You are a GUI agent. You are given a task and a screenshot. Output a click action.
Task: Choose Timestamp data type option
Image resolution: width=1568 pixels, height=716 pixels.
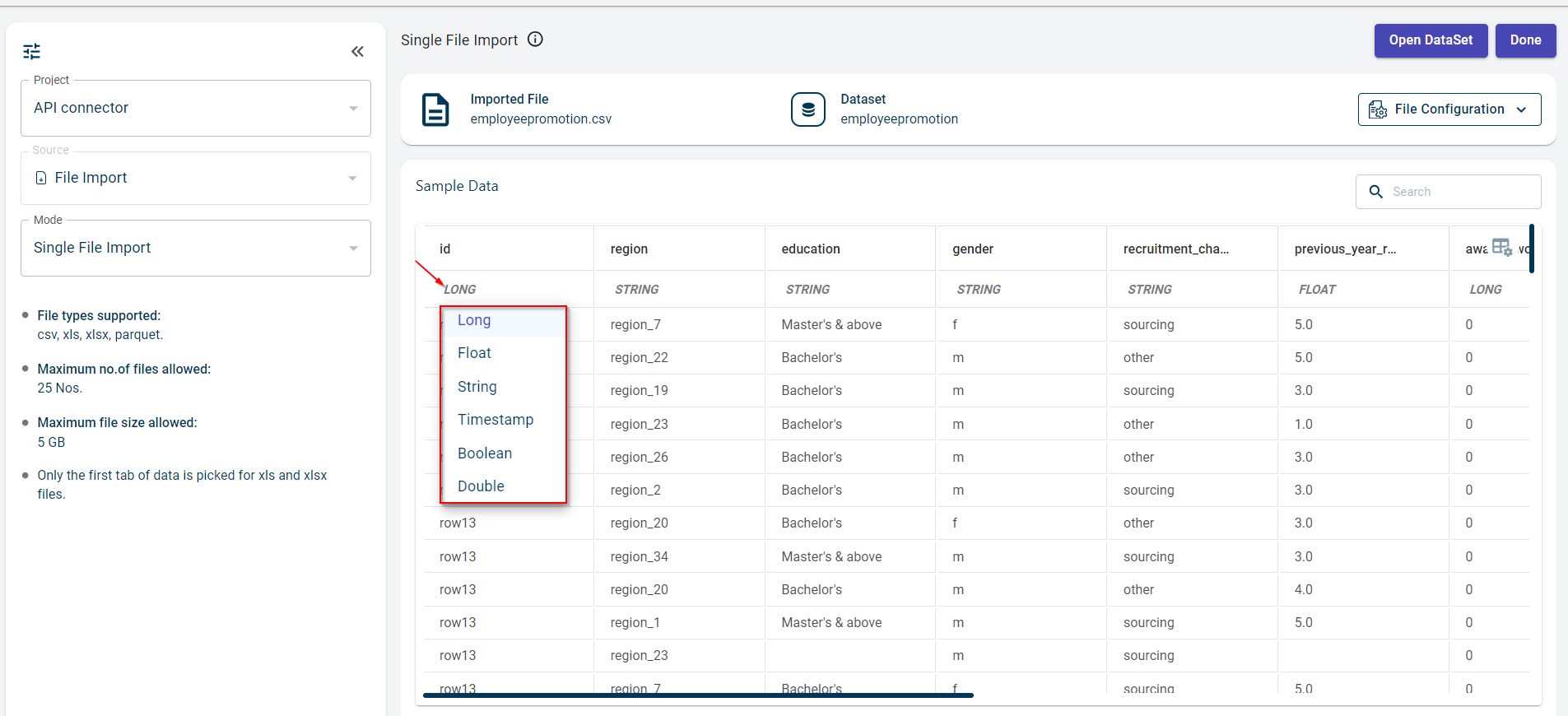496,420
